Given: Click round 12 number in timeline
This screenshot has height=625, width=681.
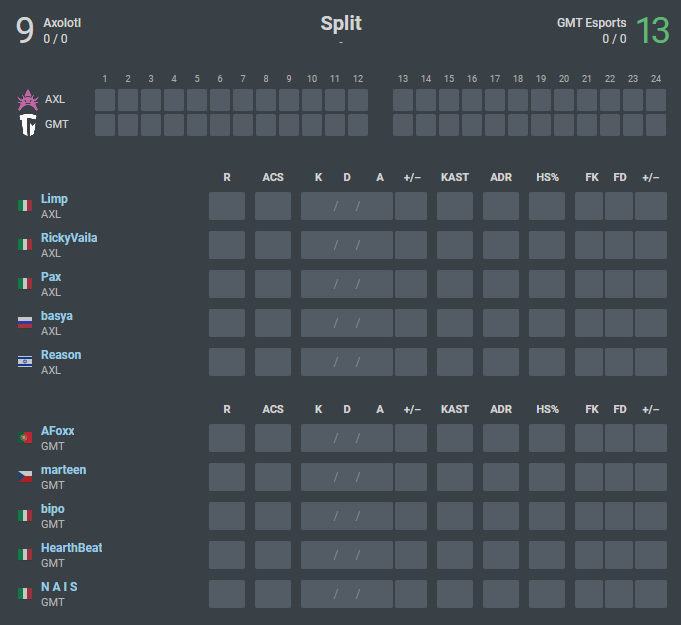Looking at the screenshot, I should [x=358, y=79].
